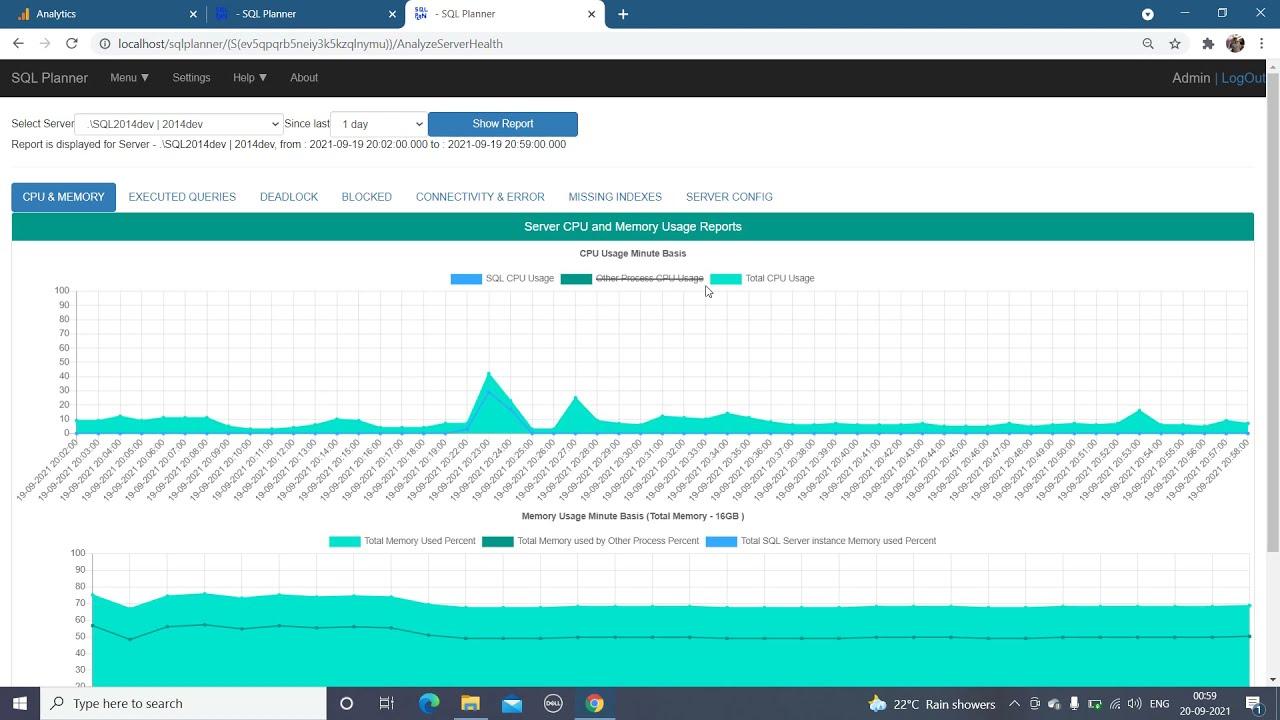
Task: Open the About navbar item
Action: 304,78
